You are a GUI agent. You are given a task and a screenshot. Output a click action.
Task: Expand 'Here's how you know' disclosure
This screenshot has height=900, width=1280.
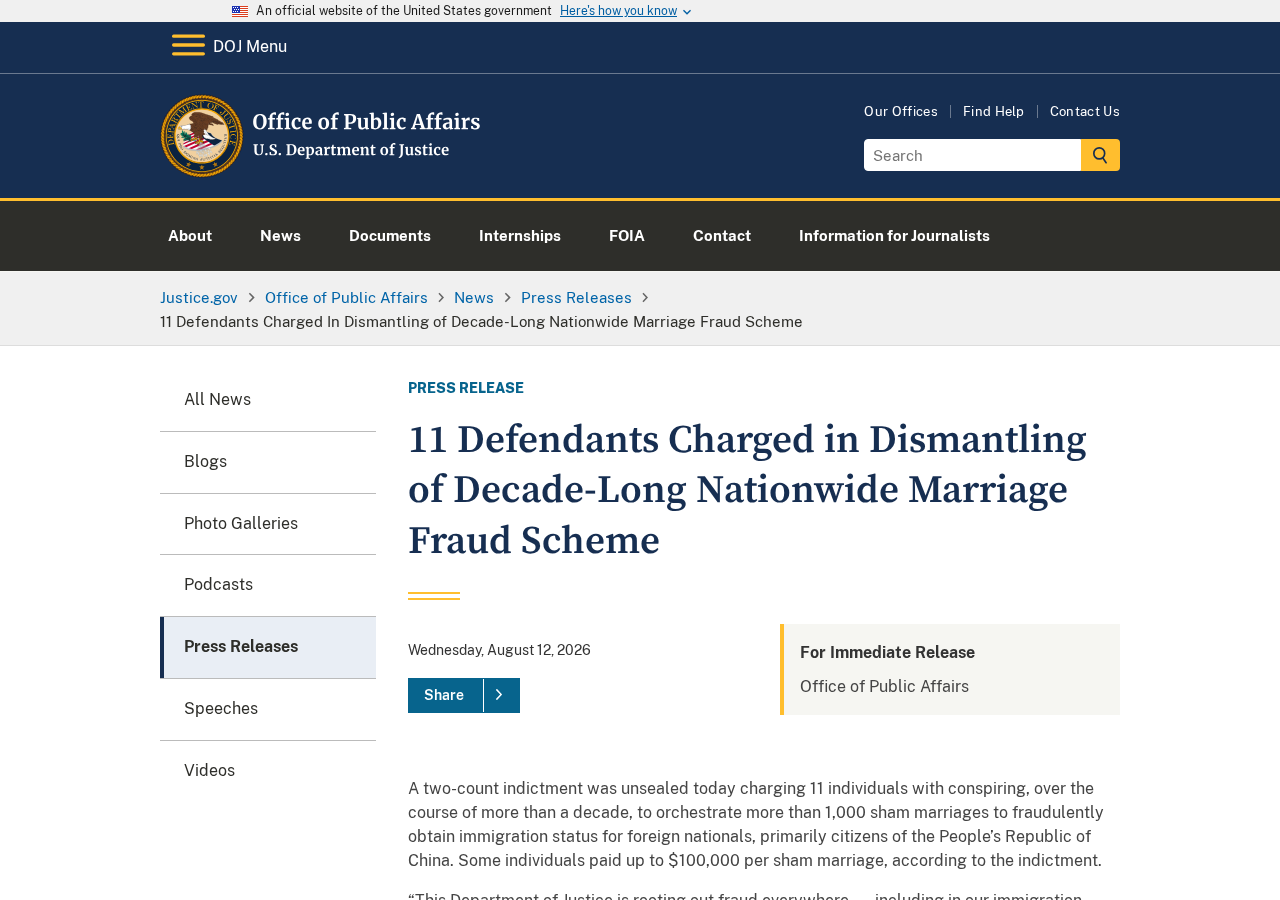click(x=626, y=11)
